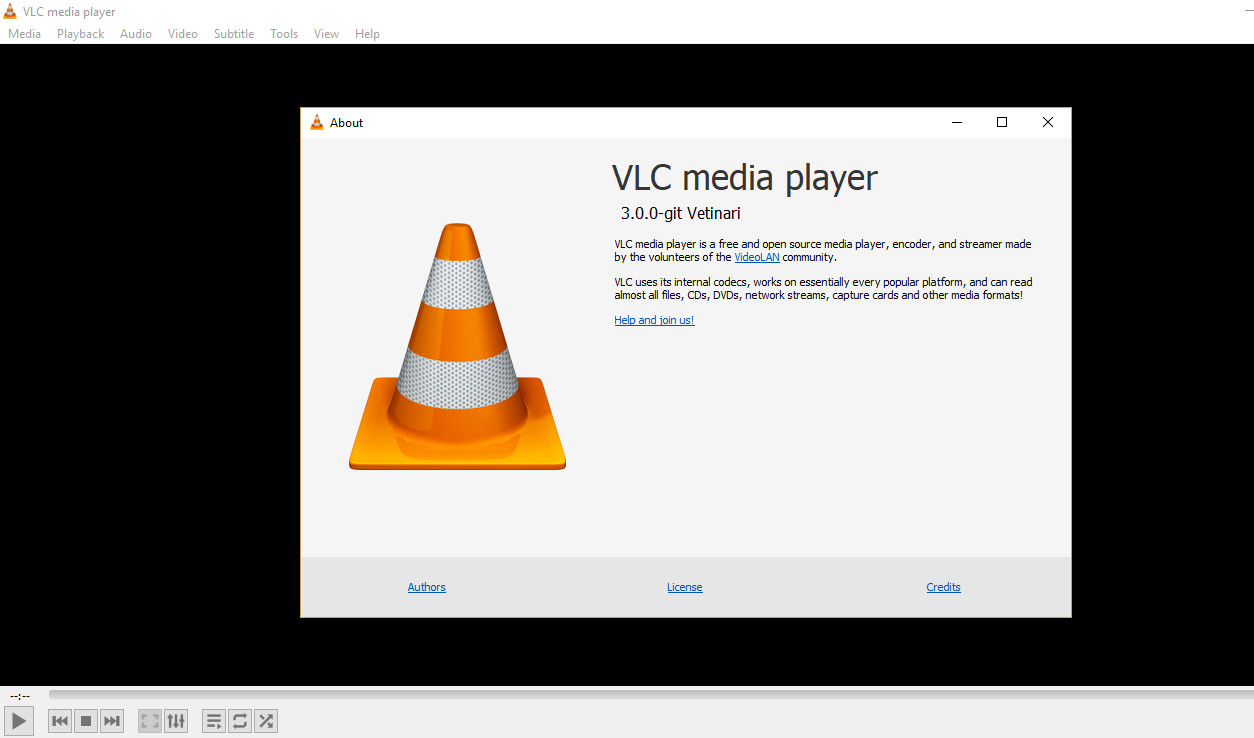Click the version text '3.0.0-git Vetinari'
This screenshot has width=1254, height=738.
pos(680,213)
